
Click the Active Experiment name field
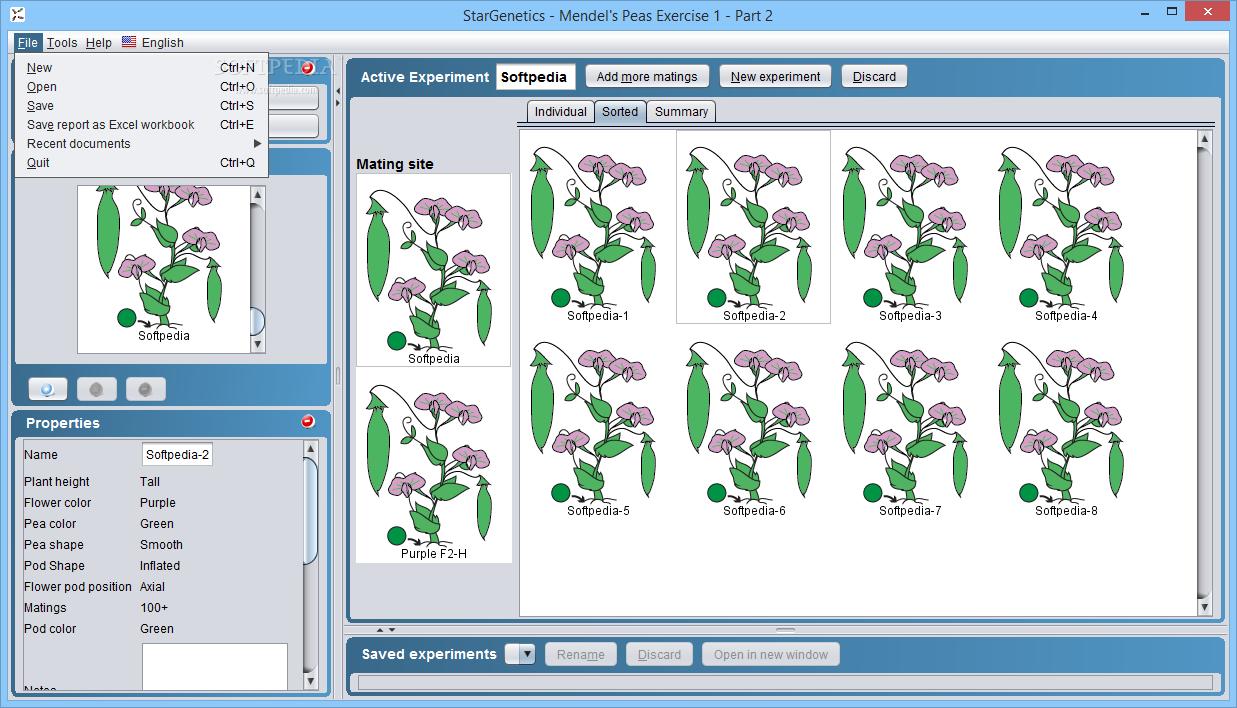pyautogui.click(x=536, y=77)
